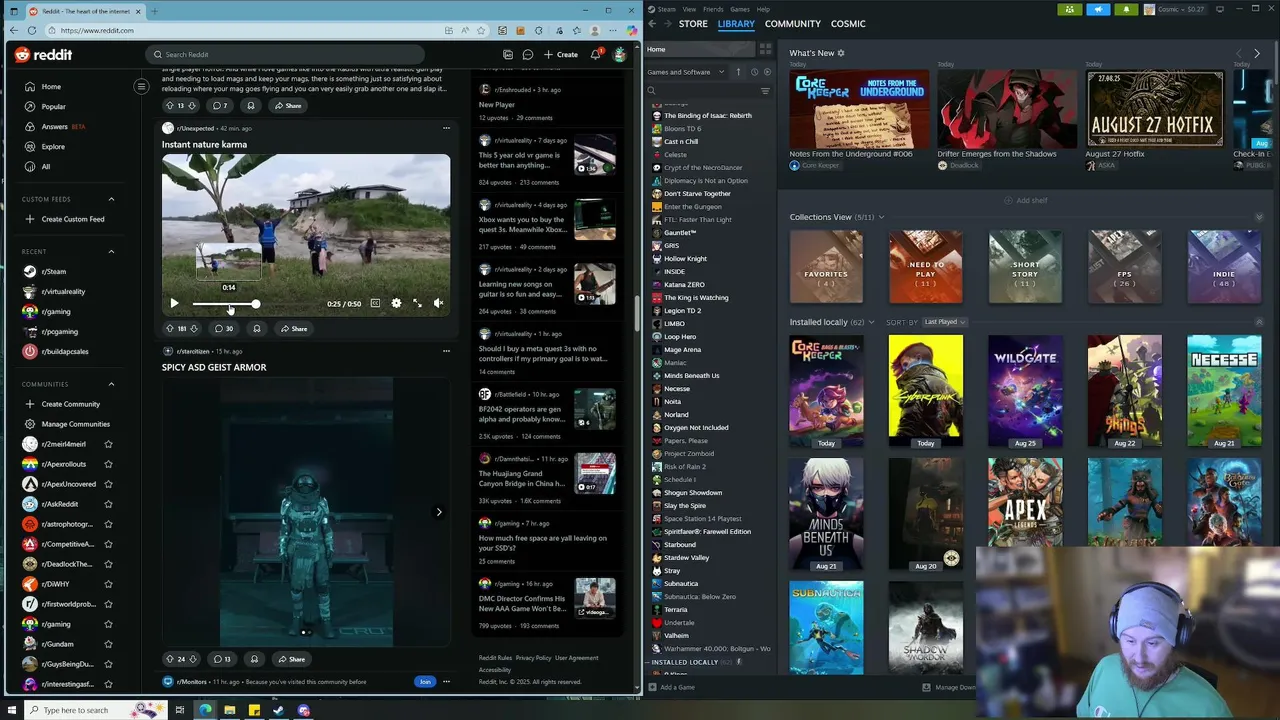Open the COSMIC profile tab in Steam
This screenshot has width=1280, height=720.
(848, 24)
